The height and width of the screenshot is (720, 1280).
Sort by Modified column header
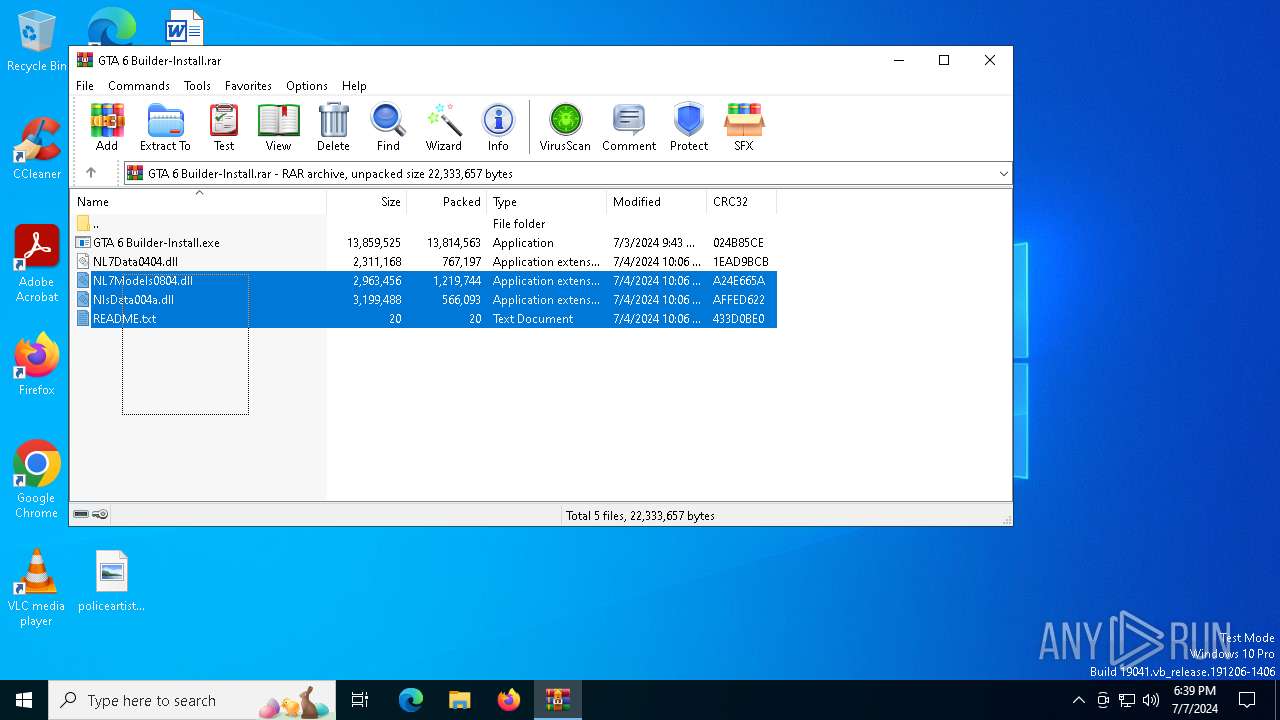click(x=657, y=201)
